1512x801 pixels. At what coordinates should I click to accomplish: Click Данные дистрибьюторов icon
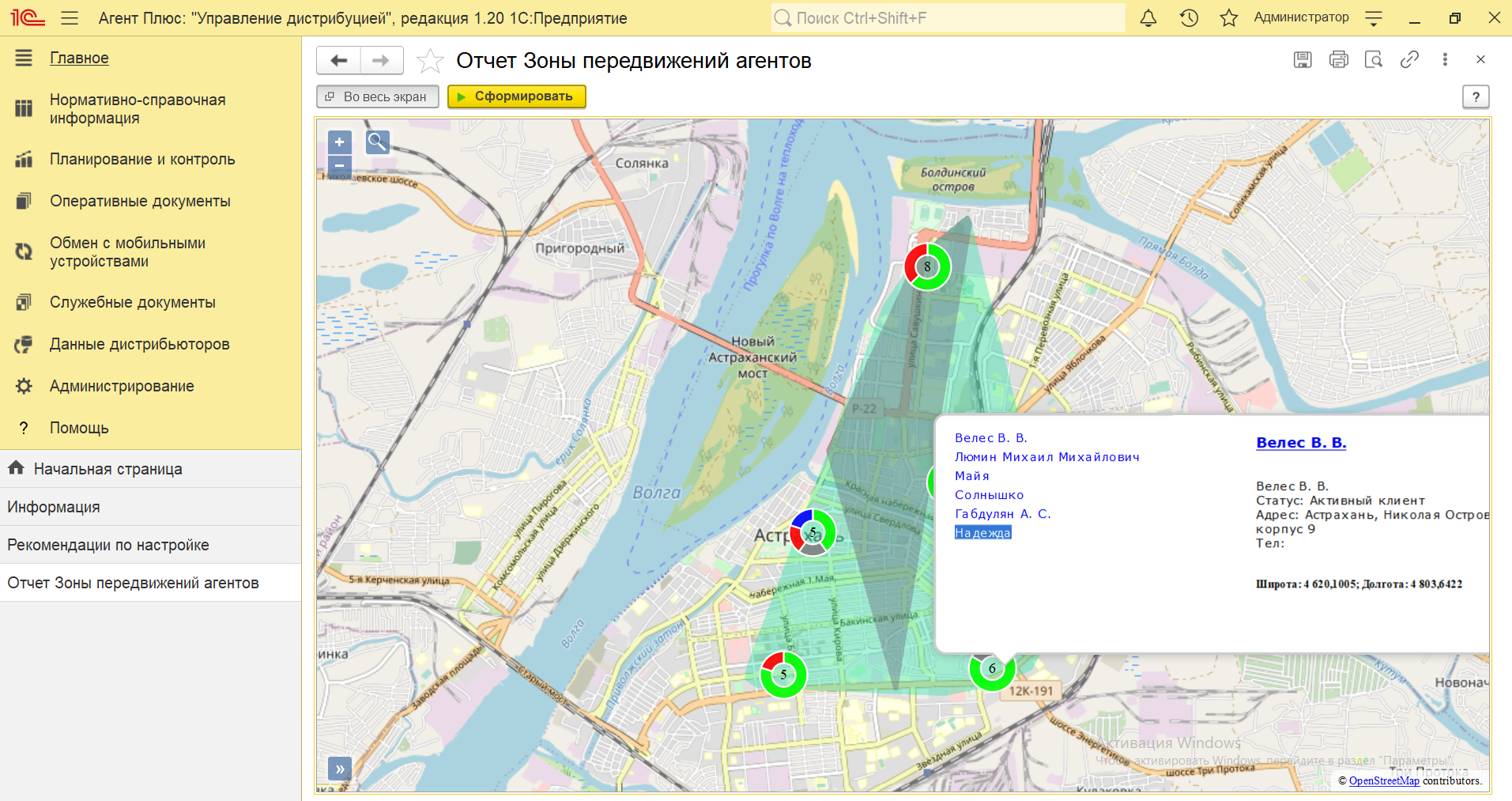[24, 344]
